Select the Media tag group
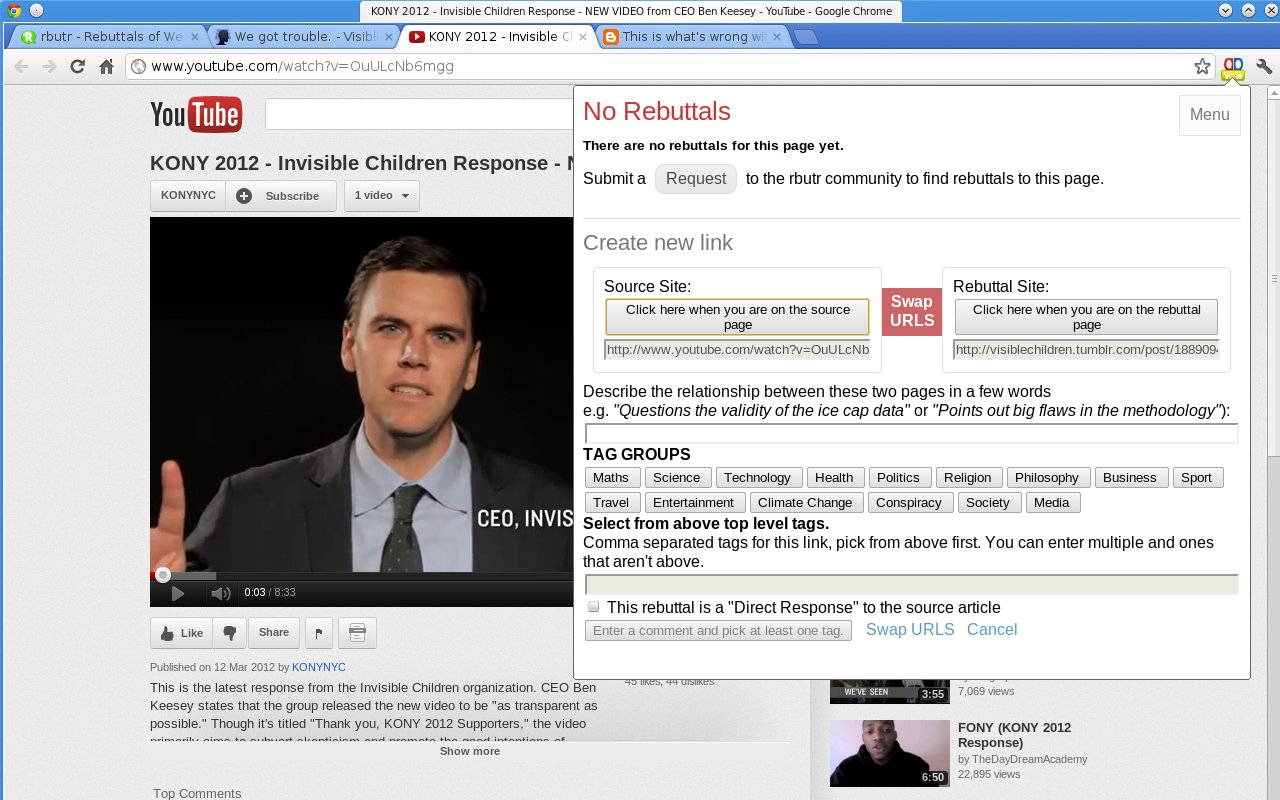The image size is (1280, 800). point(1052,503)
